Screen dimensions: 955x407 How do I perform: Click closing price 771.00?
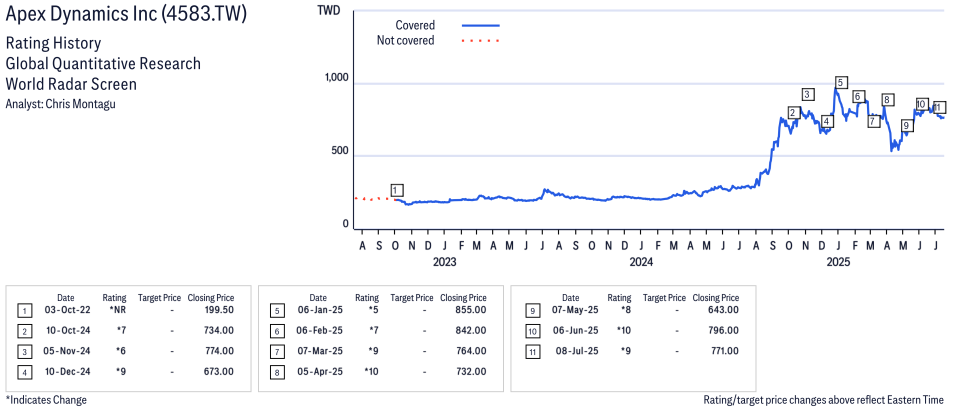click(x=724, y=351)
